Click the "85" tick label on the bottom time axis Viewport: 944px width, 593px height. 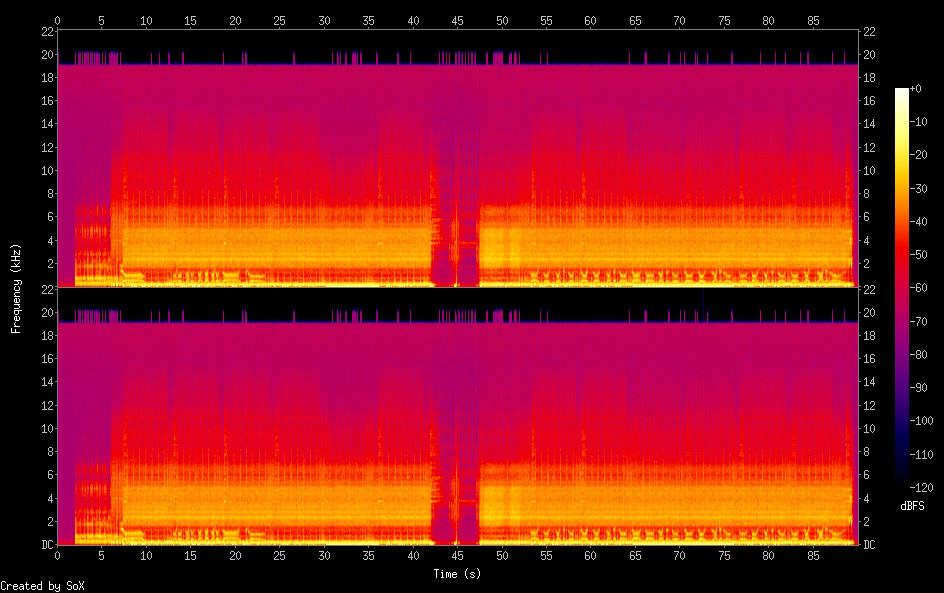point(813,556)
